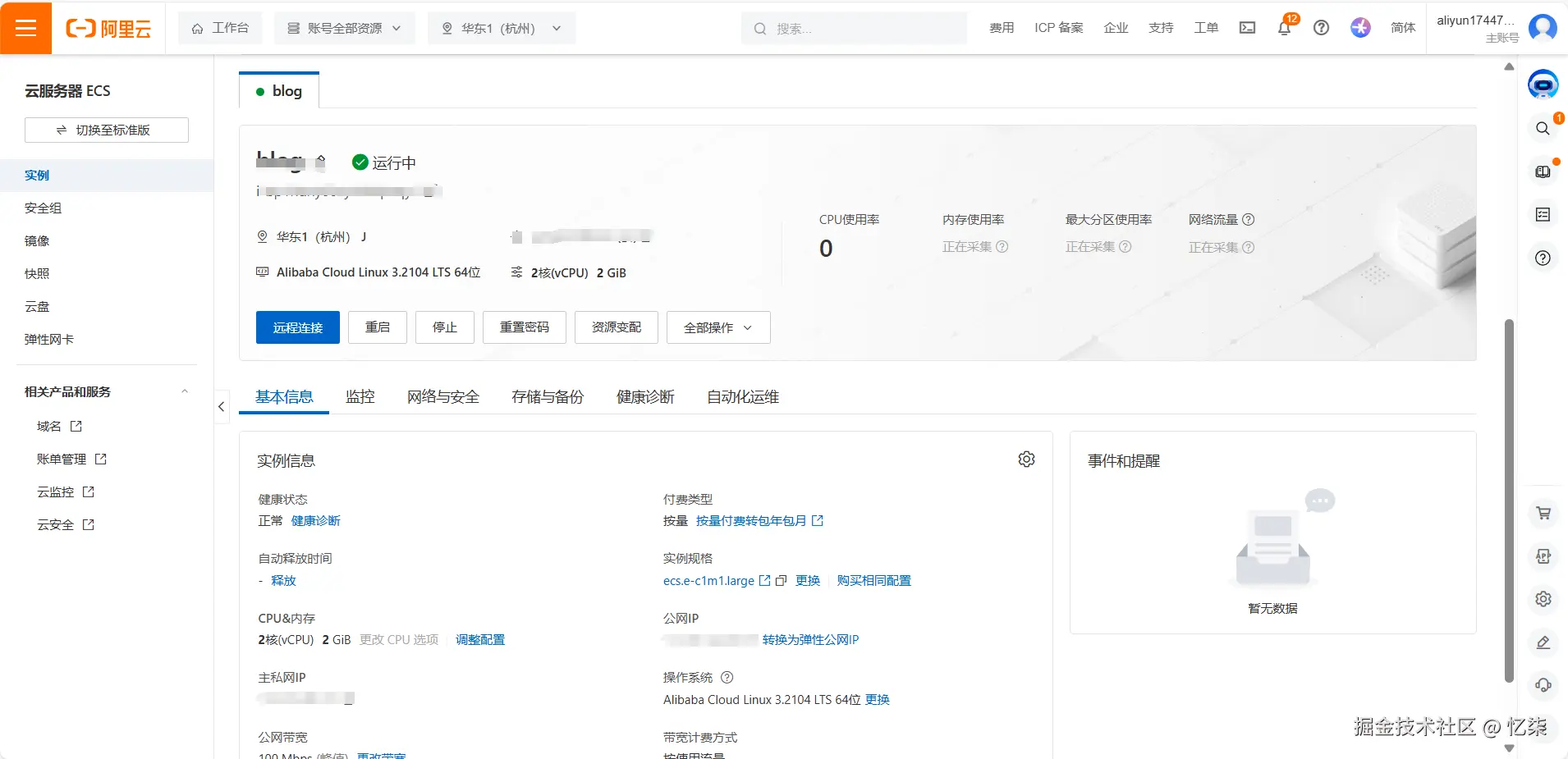Stop the instance with 停止 button
Viewport: 1568px width, 759px height.
click(x=445, y=327)
